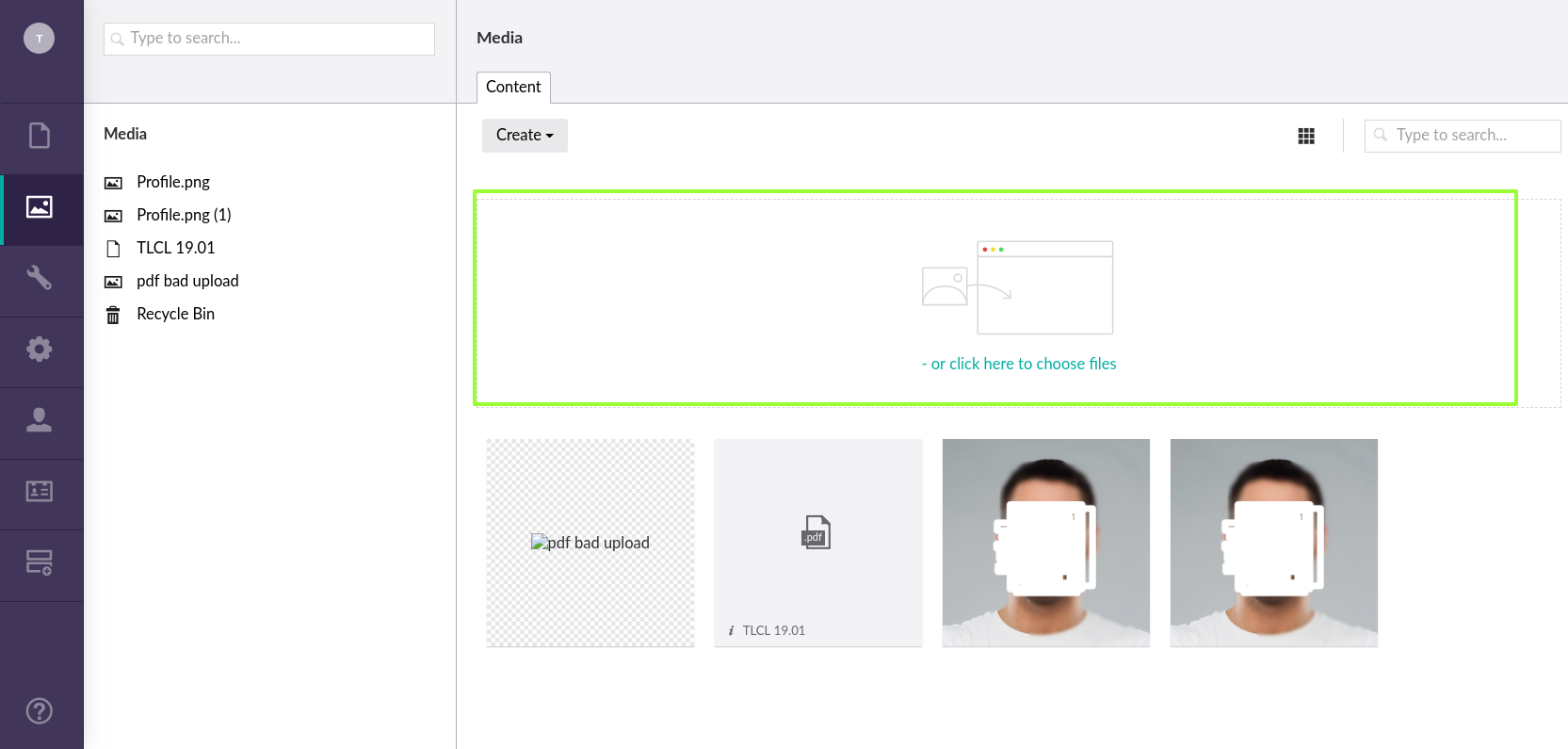Open TLCL 19.01 tree item
The height and width of the screenshot is (749, 1568).
(x=176, y=248)
